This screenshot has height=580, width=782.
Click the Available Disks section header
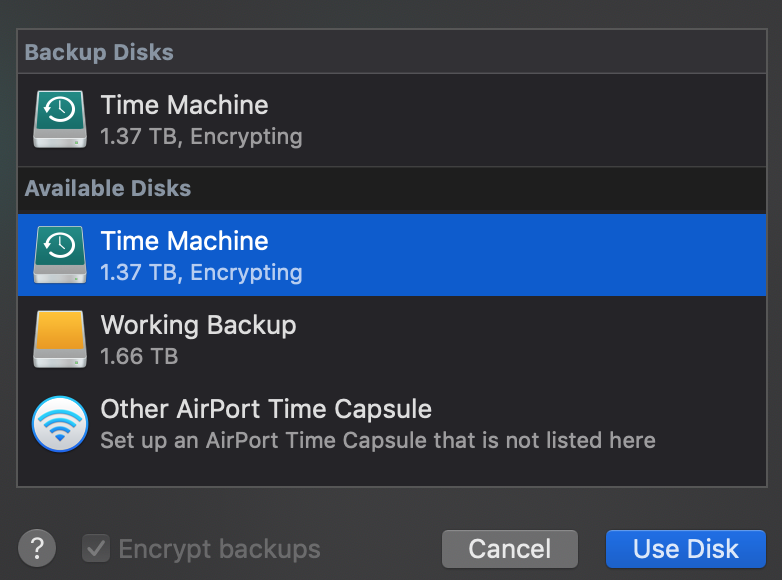pos(108,188)
